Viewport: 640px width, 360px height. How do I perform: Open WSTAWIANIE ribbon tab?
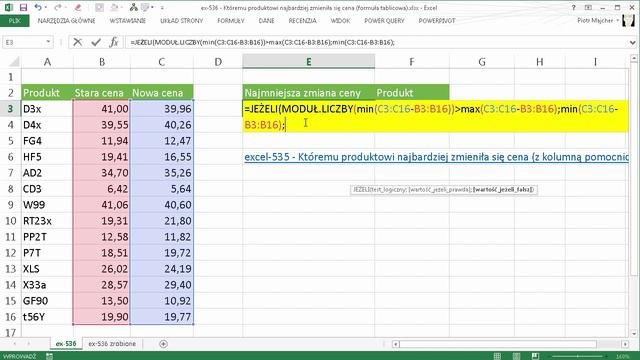(x=127, y=20)
